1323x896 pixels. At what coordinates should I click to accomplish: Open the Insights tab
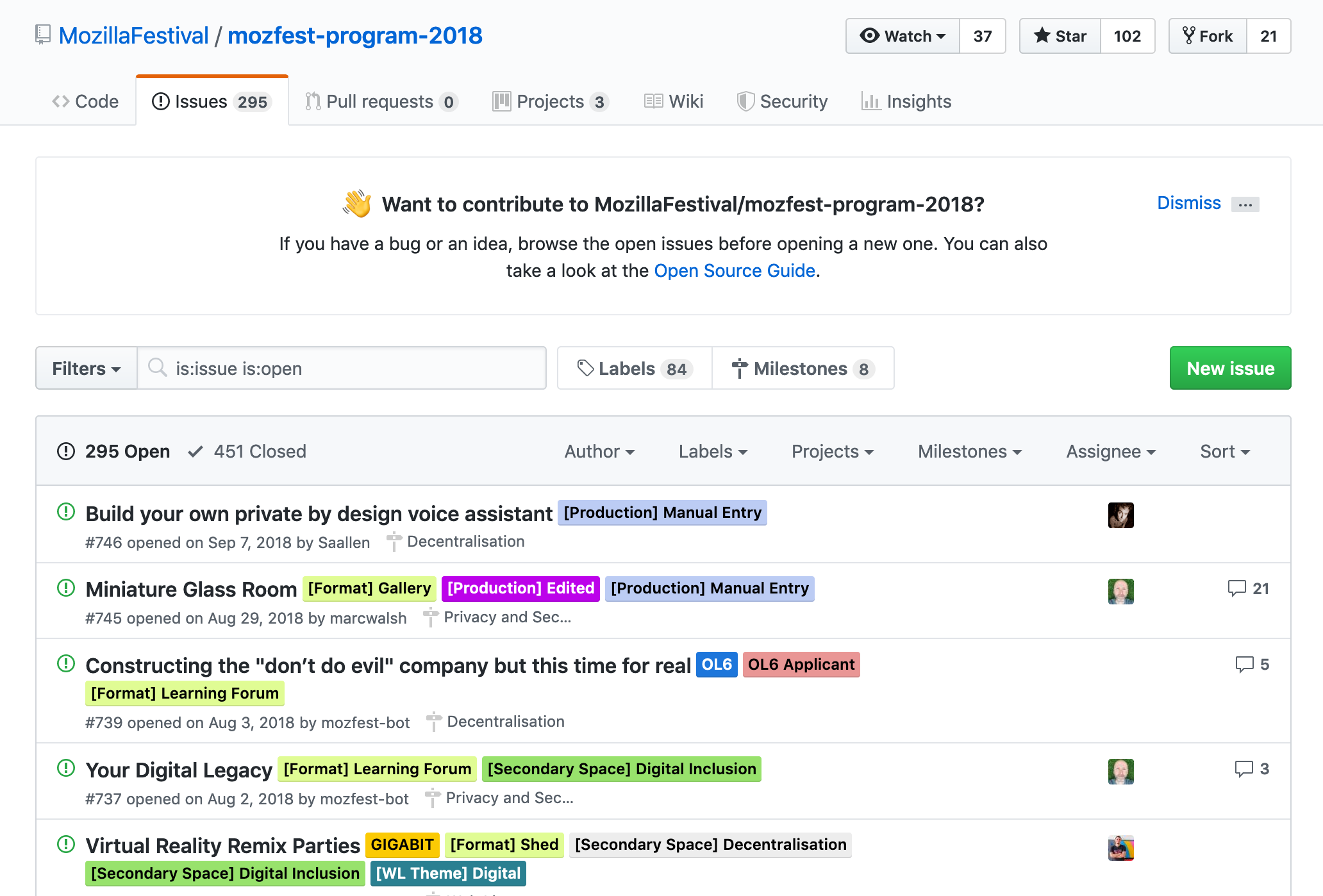click(x=906, y=101)
